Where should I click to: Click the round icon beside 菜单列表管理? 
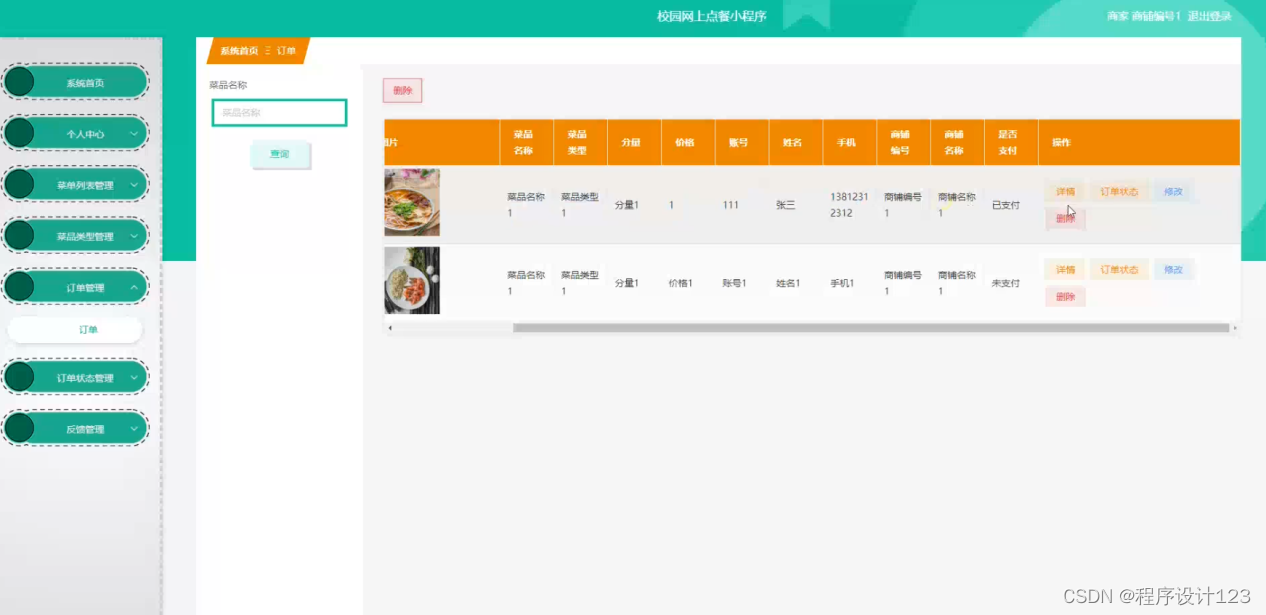point(19,184)
